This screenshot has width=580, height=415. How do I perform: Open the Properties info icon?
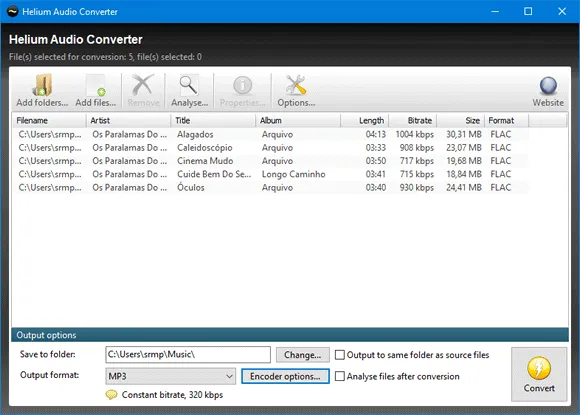click(242, 90)
